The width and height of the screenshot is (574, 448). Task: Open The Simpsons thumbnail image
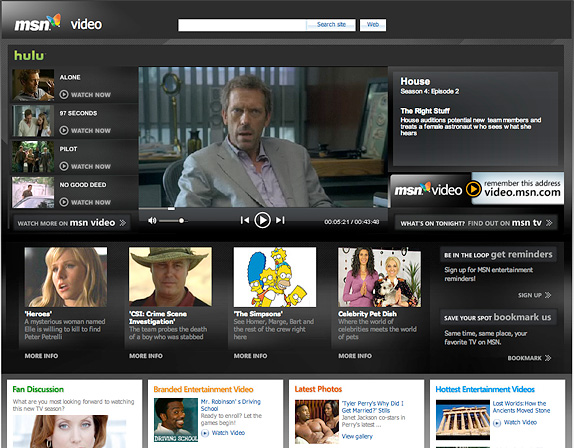tap(275, 277)
